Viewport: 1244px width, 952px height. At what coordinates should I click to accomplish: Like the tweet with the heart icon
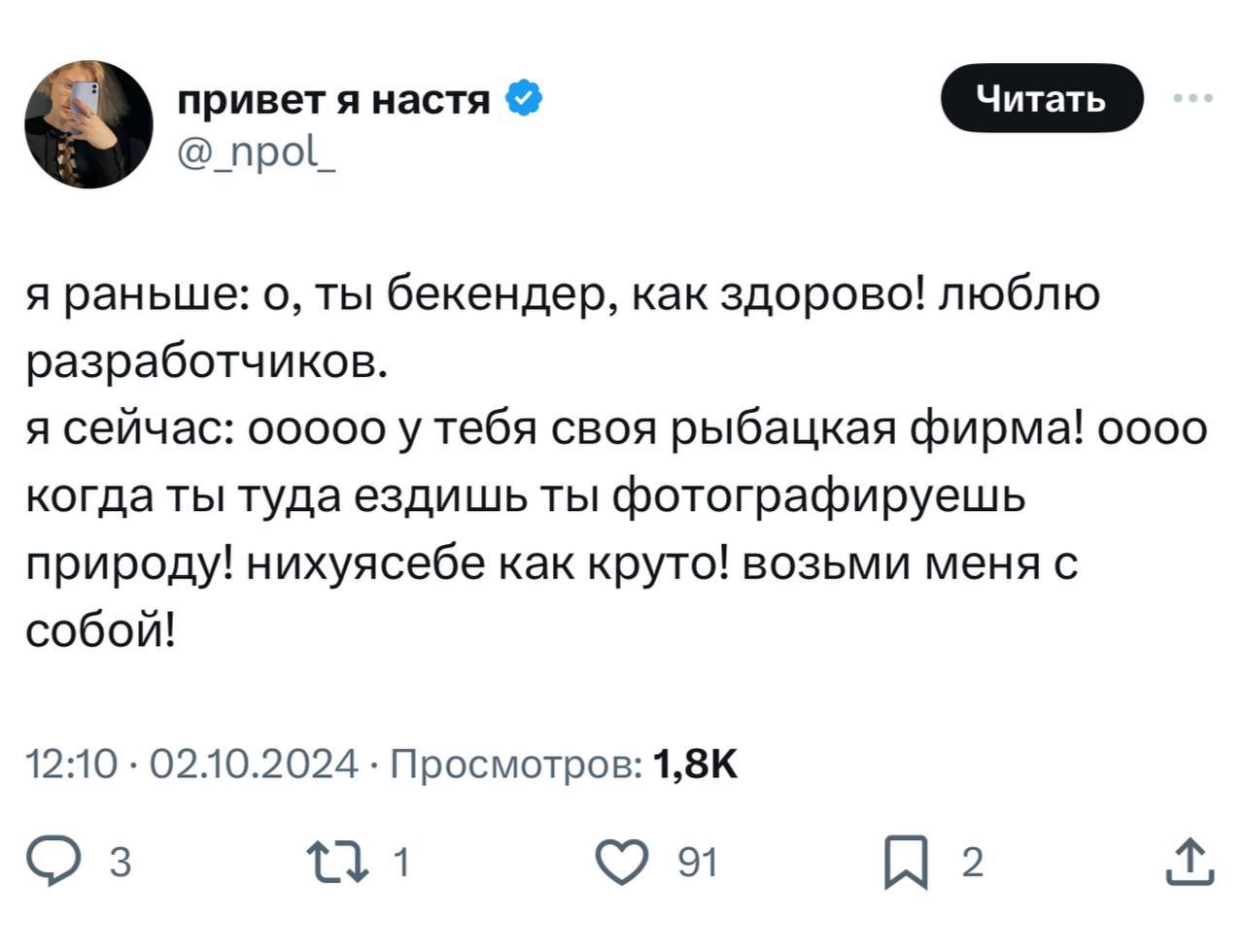(622, 862)
